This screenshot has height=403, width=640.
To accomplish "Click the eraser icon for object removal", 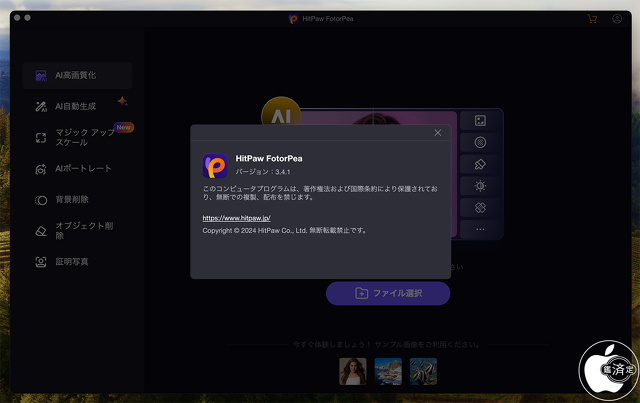I will pos(41,231).
